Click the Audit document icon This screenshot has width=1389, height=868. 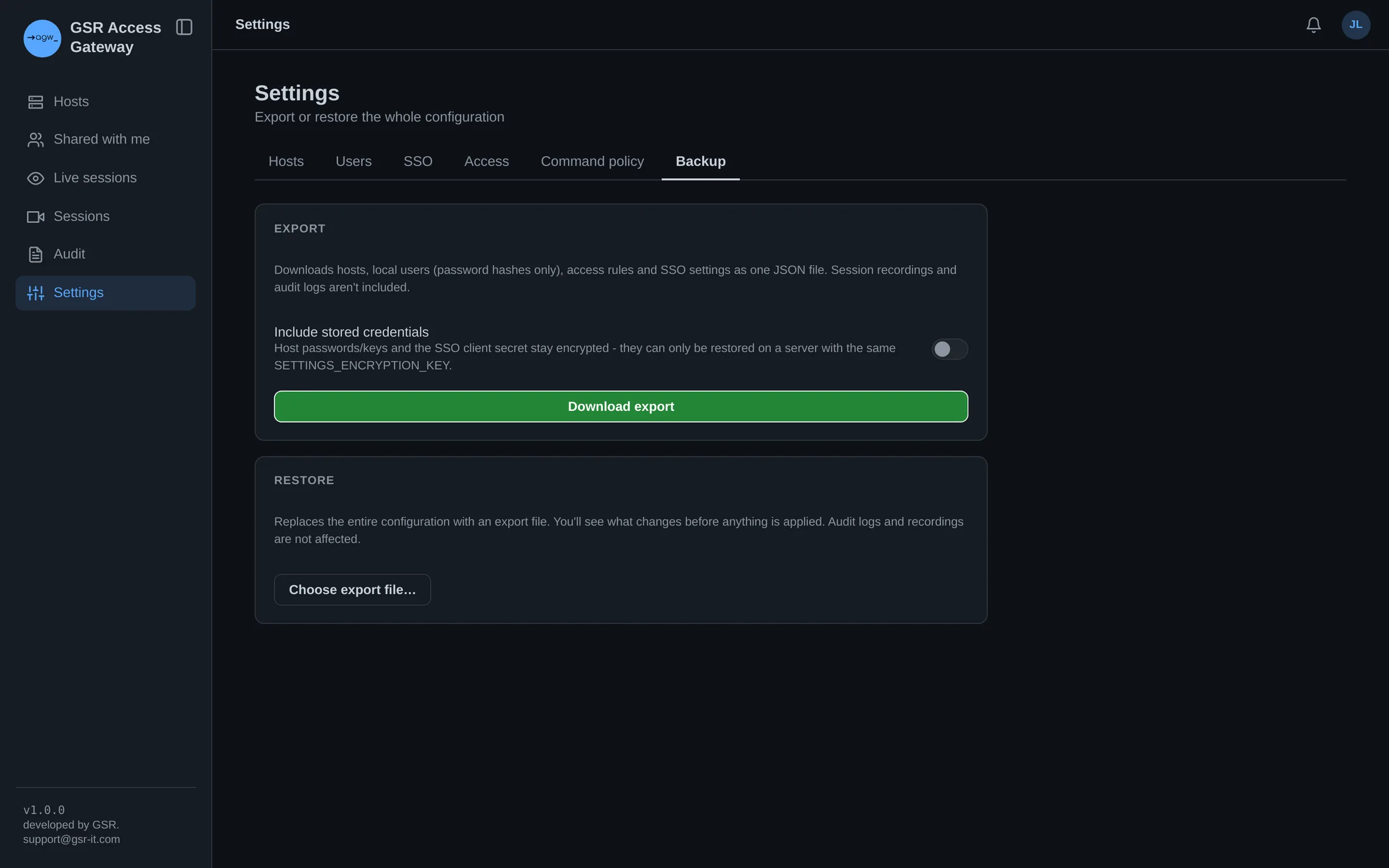(36, 254)
